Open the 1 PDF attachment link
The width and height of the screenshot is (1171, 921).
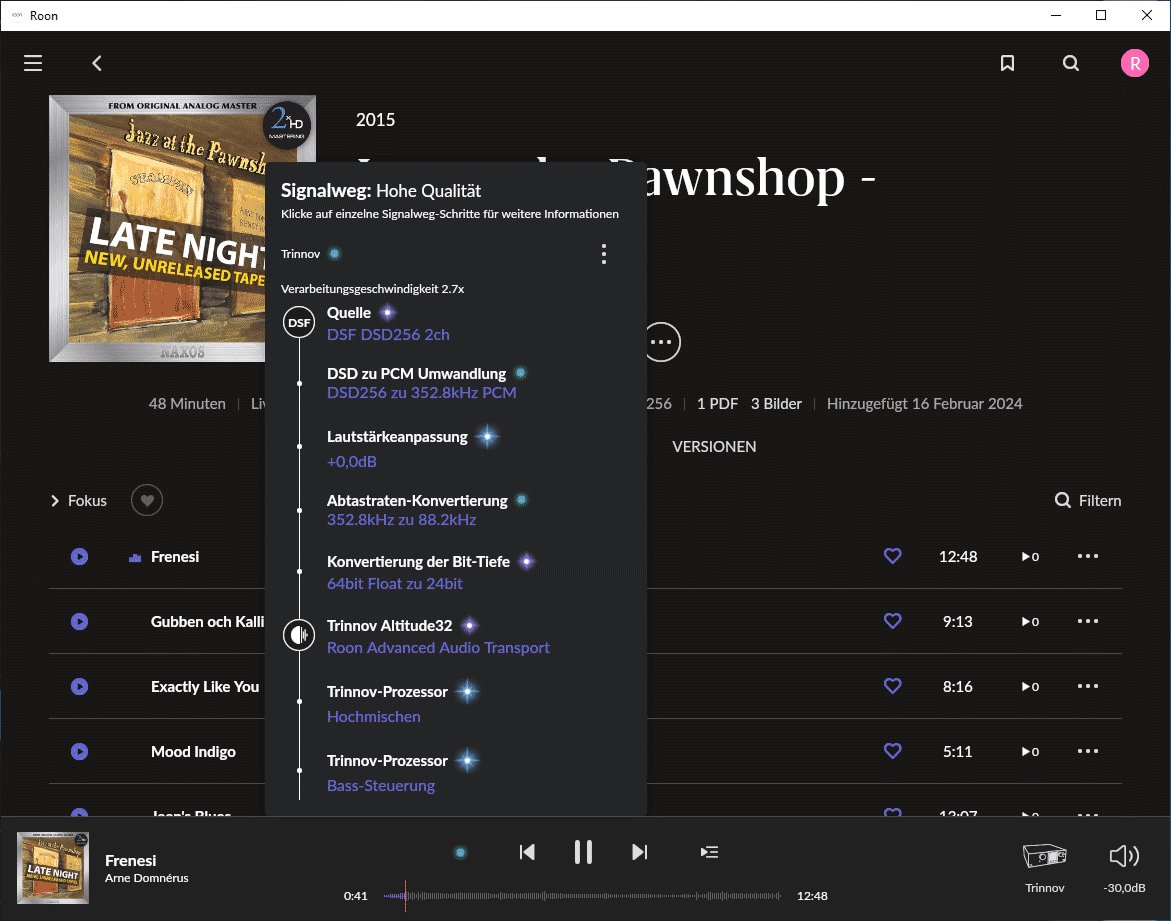point(717,404)
